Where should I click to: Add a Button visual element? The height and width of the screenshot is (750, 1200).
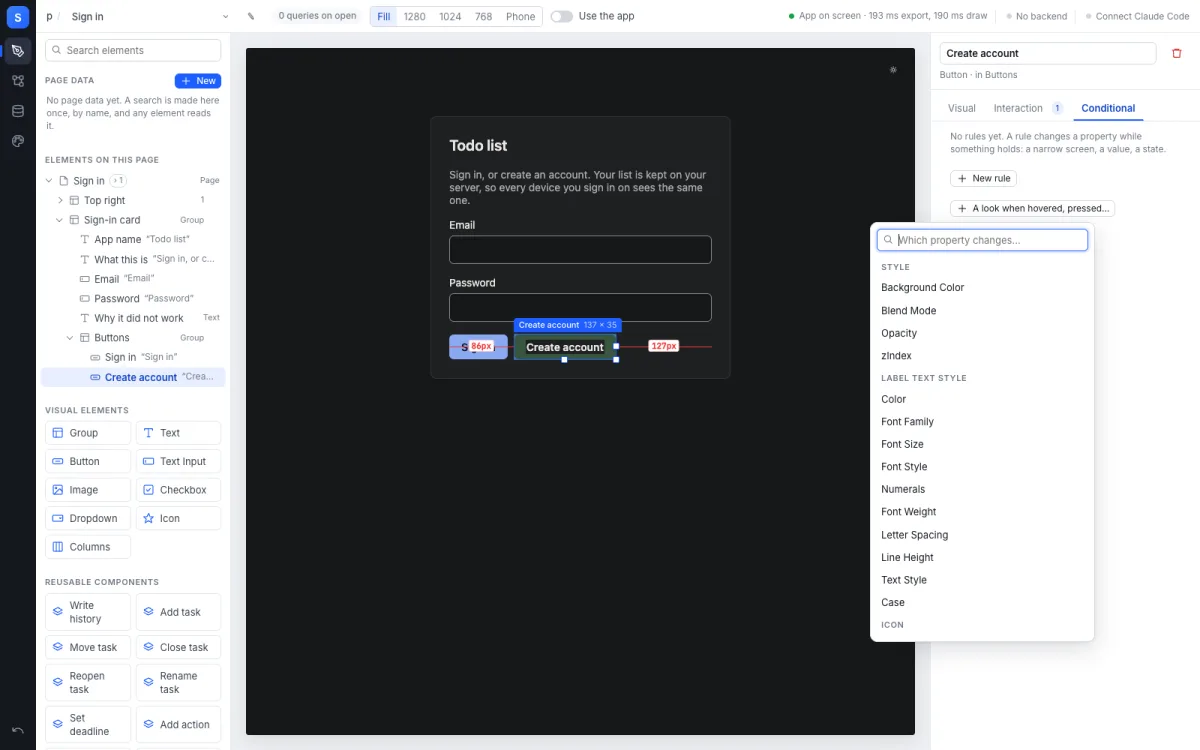tap(88, 462)
